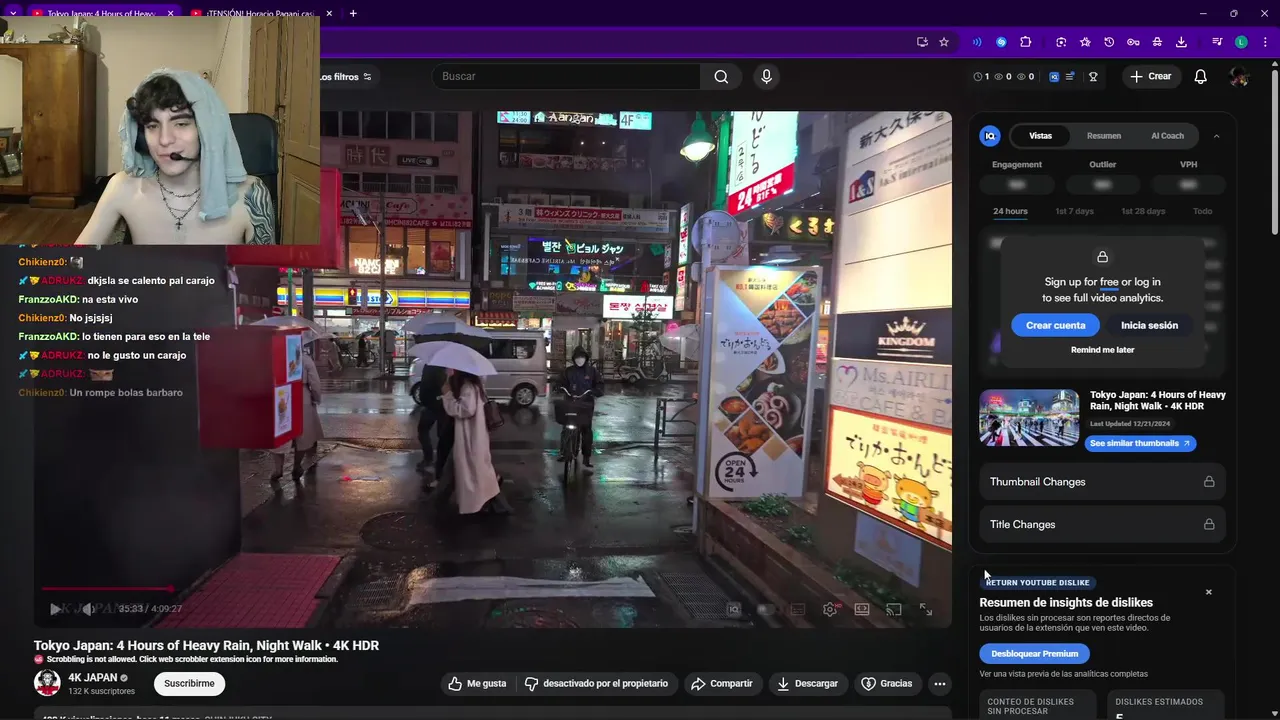Enter fullscreen video mode
Screen dimensions: 1280x720
[926, 609]
